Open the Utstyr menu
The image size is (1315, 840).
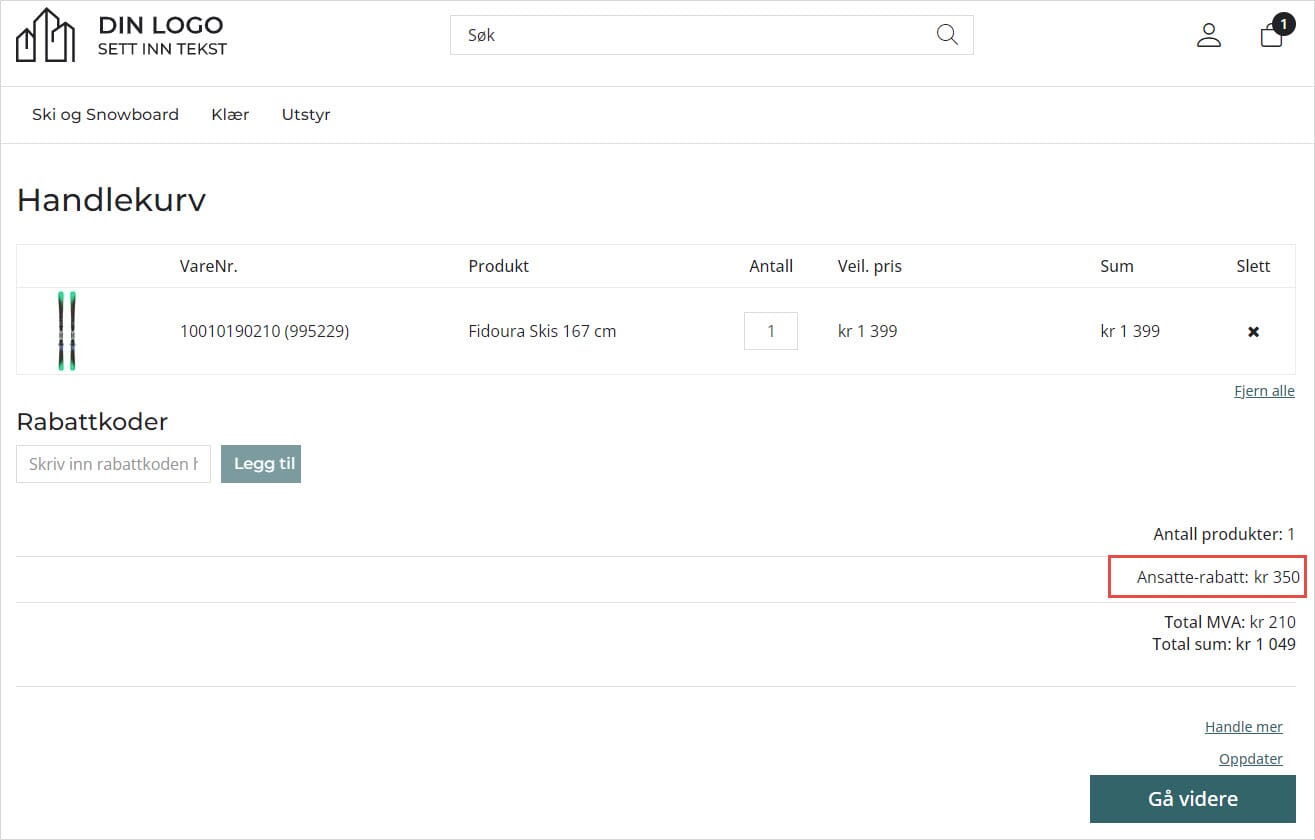[x=306, y=114]
